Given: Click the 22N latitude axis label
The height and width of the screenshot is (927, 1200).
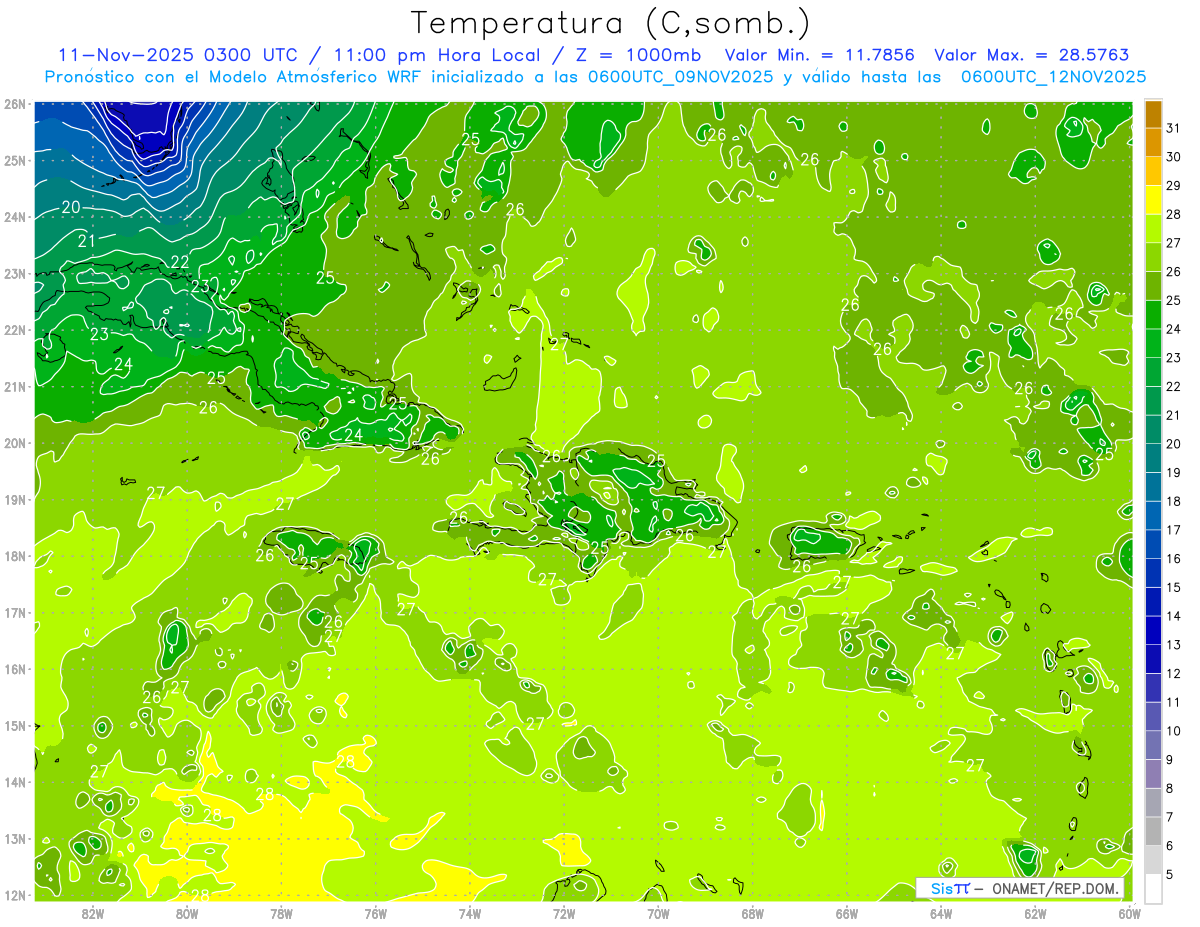Looking at the screenshot, I should tap(15, 330).
